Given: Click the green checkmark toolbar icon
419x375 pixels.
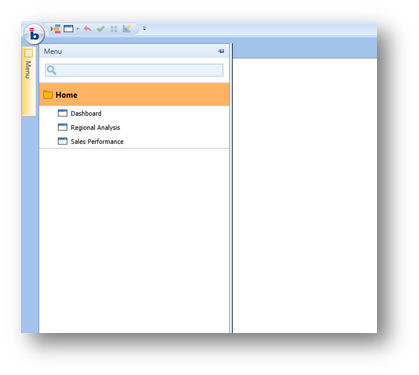Looking at the screenshot, I should pyautogui.click(x=100, y=29).
